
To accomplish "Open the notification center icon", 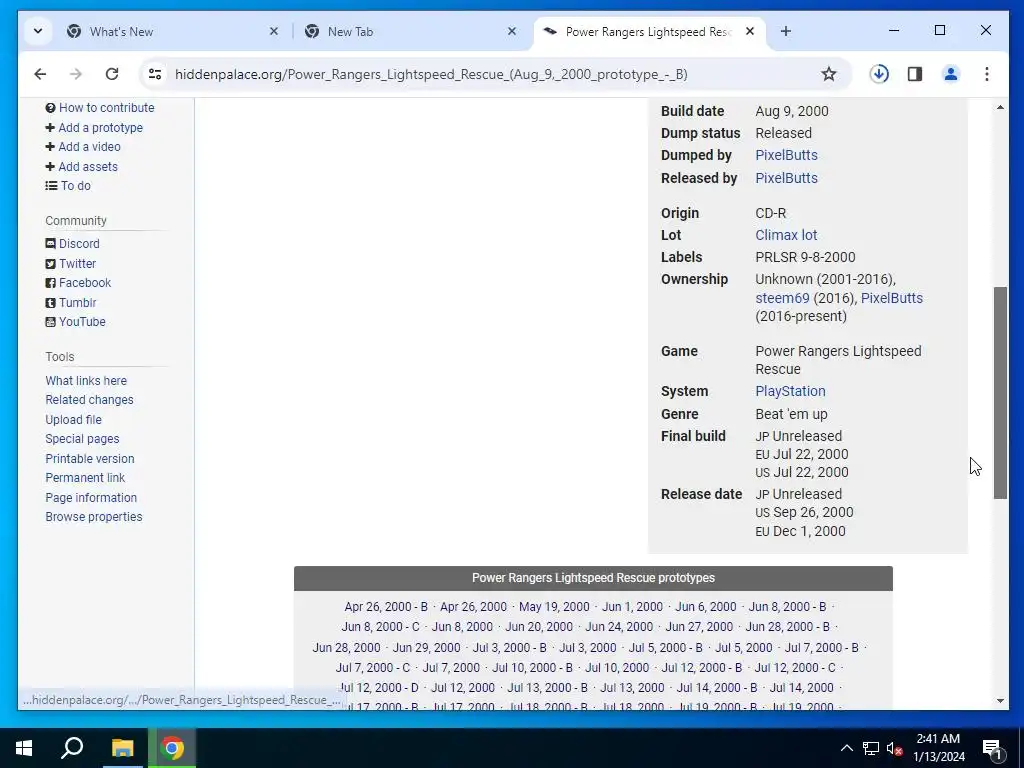I will click(x=992, y=748).
